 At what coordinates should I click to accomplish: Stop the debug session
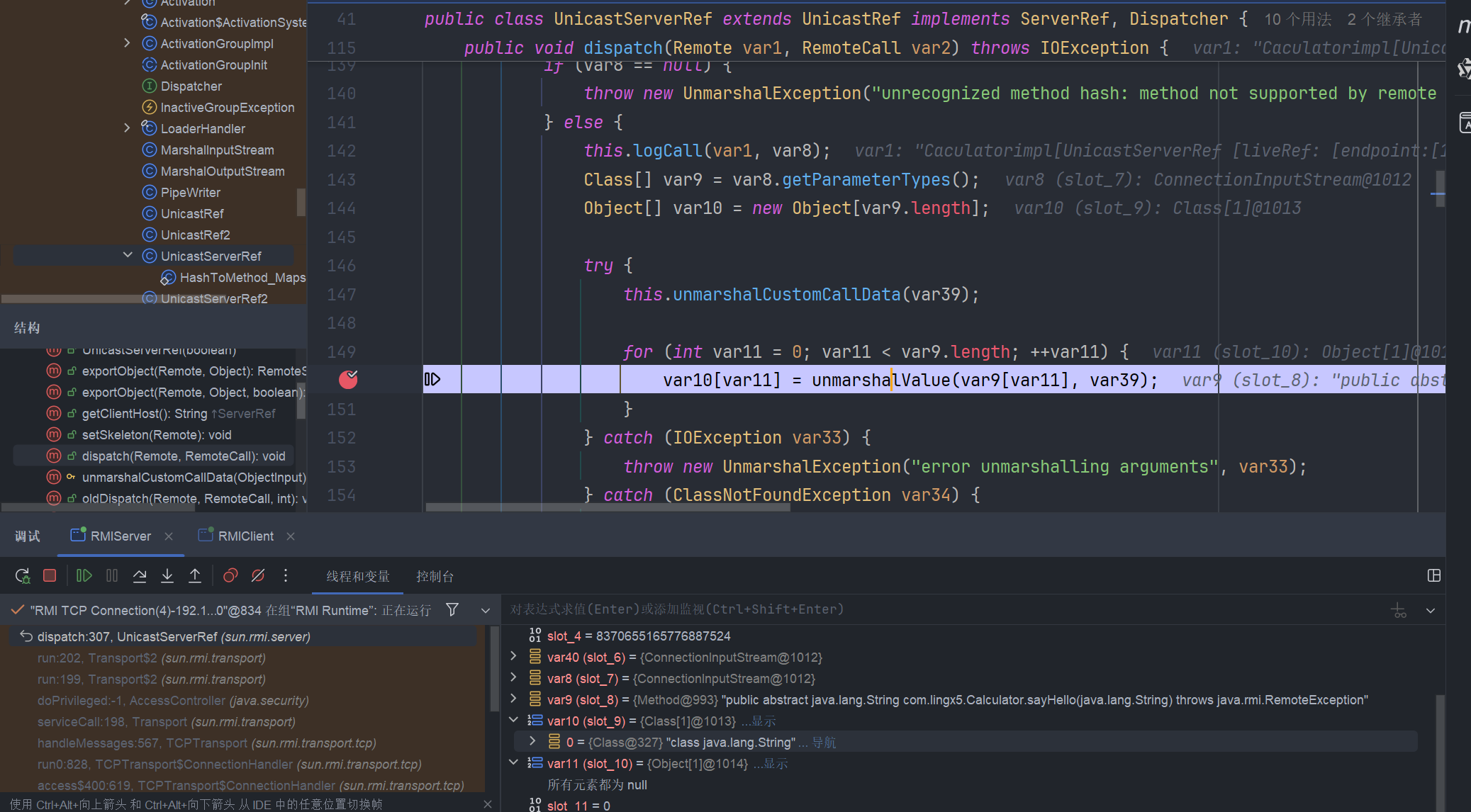(x=50, y=575)
